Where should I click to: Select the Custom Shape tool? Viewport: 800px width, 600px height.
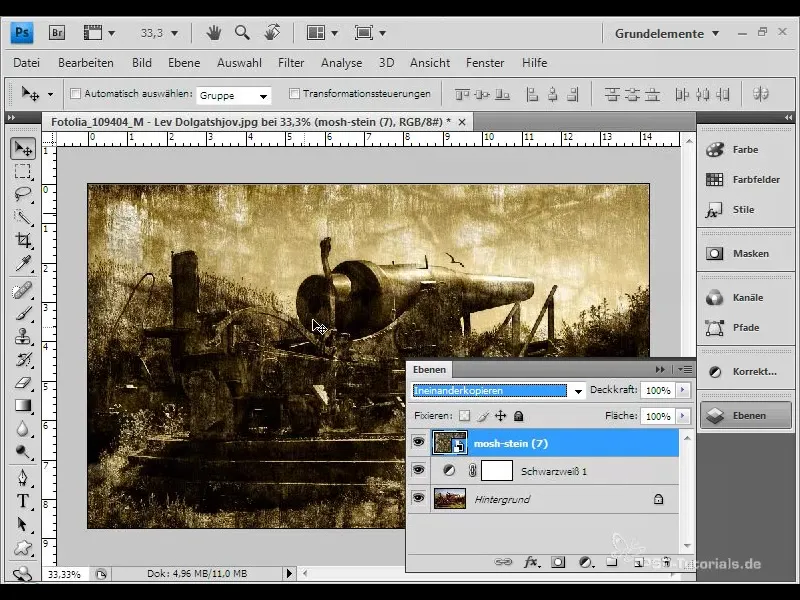click(x=23, y=547)
